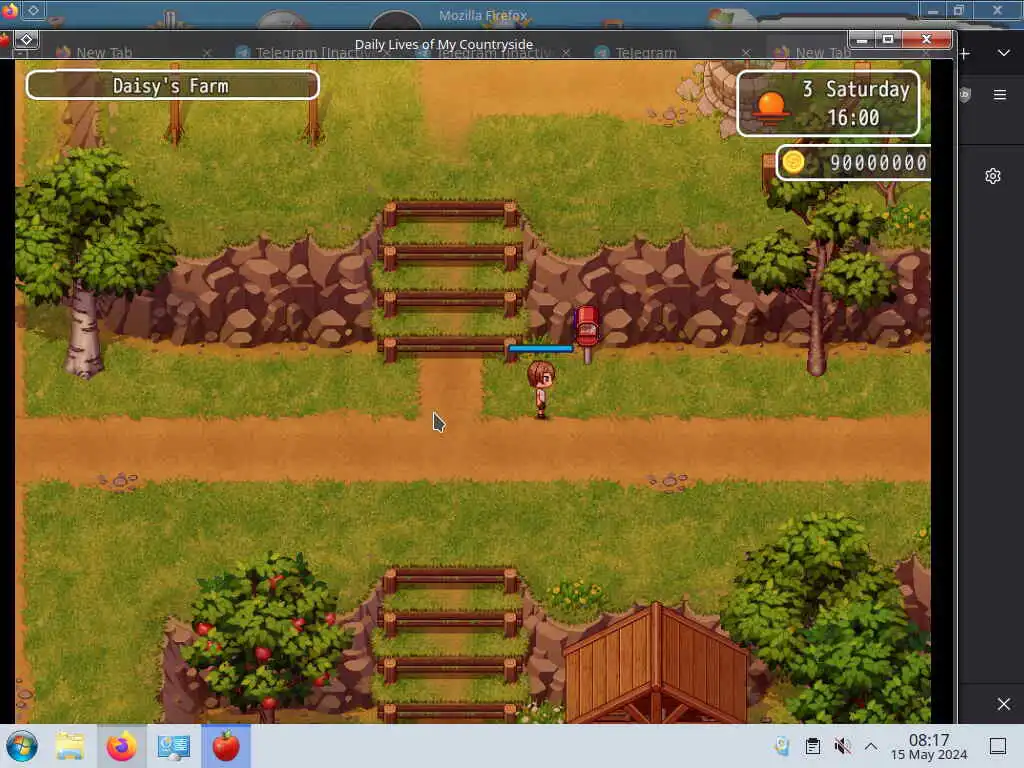Expand hidden system tray icons
Viewport: 1024px width, 768px height.
[x=871, y=746]
